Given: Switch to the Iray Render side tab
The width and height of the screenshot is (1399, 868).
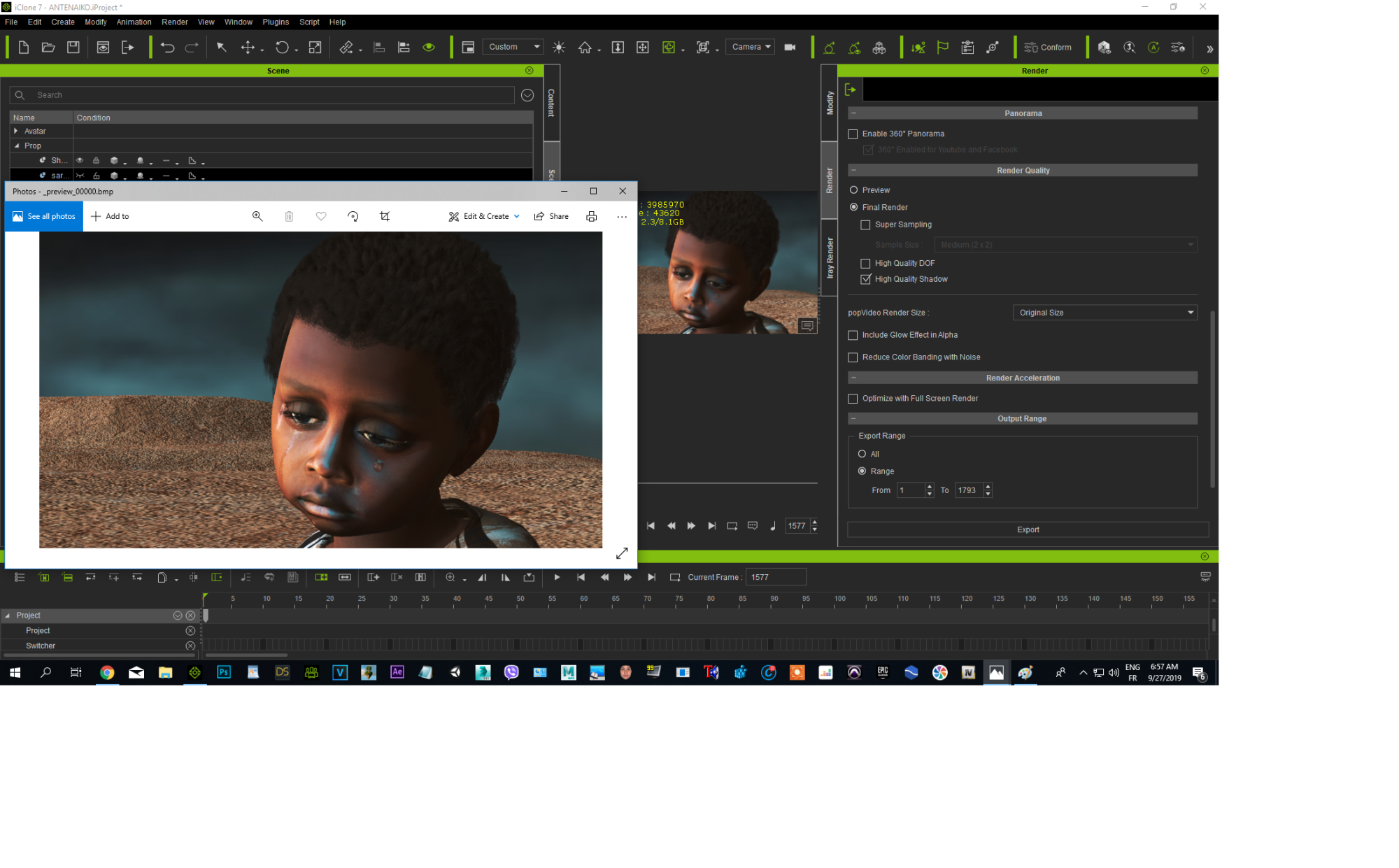Looking at the screenshot, I should pos(830,258).
